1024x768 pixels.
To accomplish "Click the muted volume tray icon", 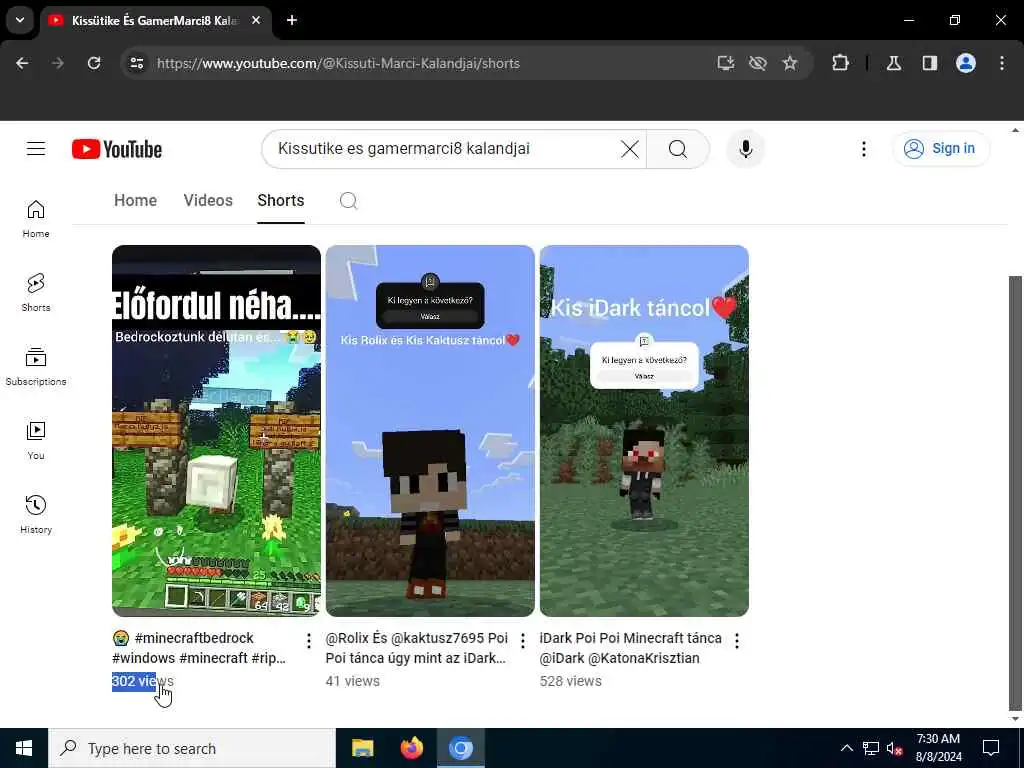I will (x=895, y=748).
